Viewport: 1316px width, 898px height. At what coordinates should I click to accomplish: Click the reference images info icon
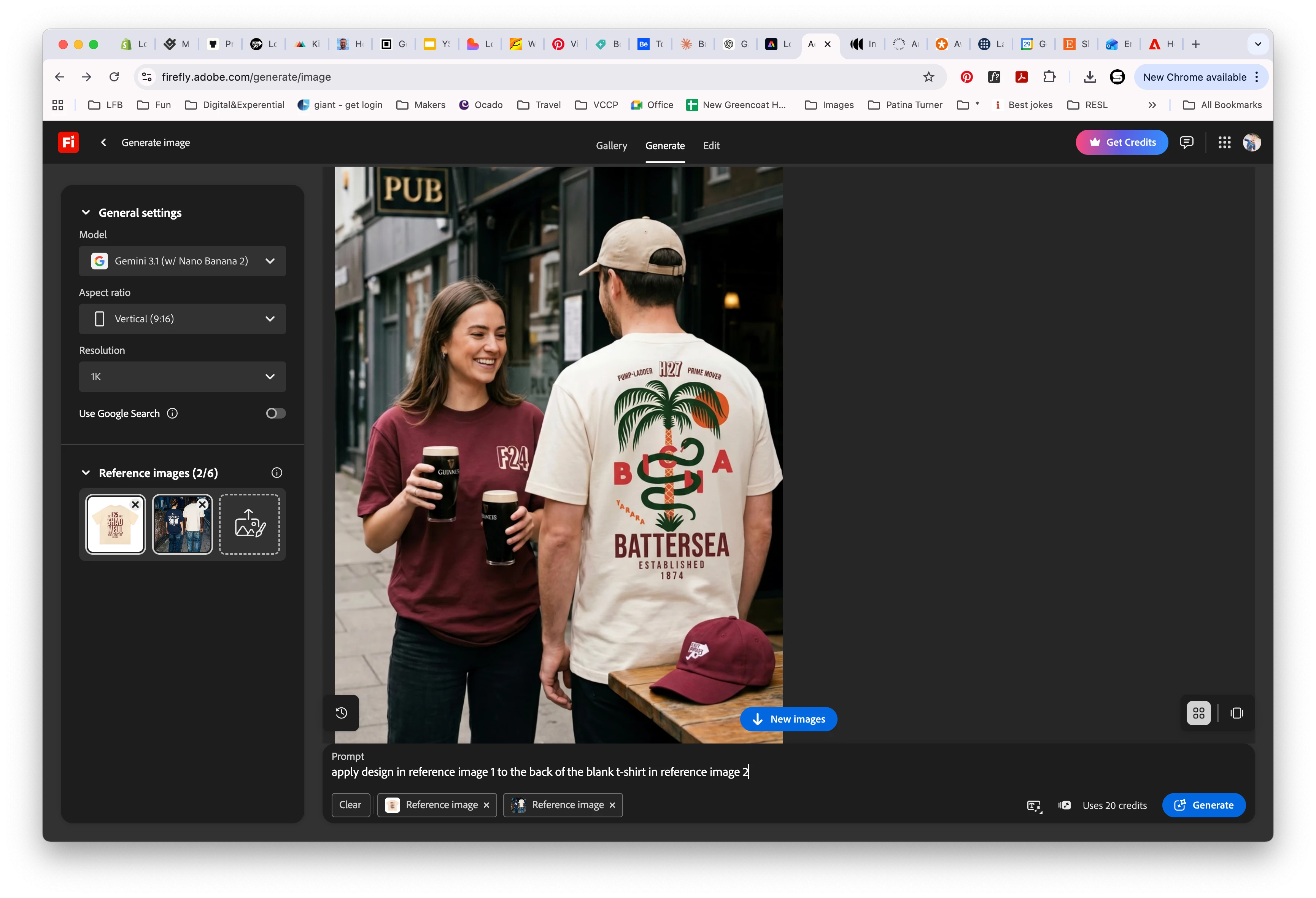point(277,473)
